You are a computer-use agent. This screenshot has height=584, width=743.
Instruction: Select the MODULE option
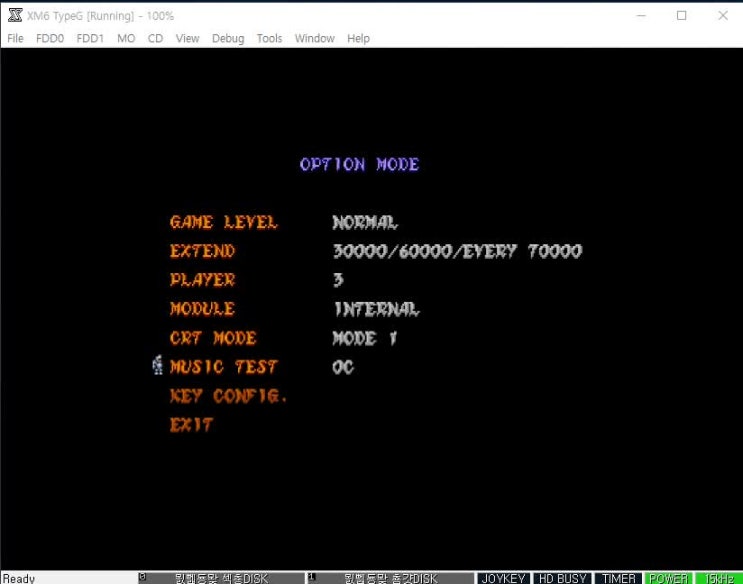coord(202,309)
